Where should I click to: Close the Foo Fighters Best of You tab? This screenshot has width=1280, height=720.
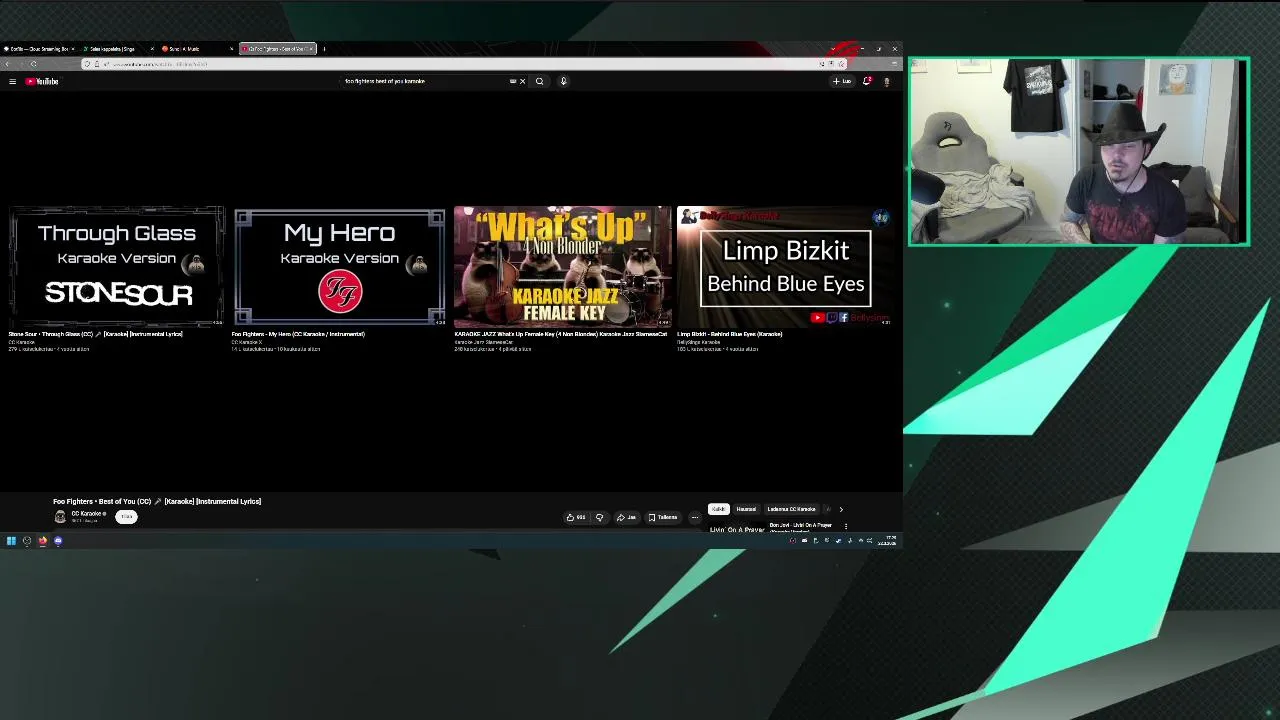[311, 49]
